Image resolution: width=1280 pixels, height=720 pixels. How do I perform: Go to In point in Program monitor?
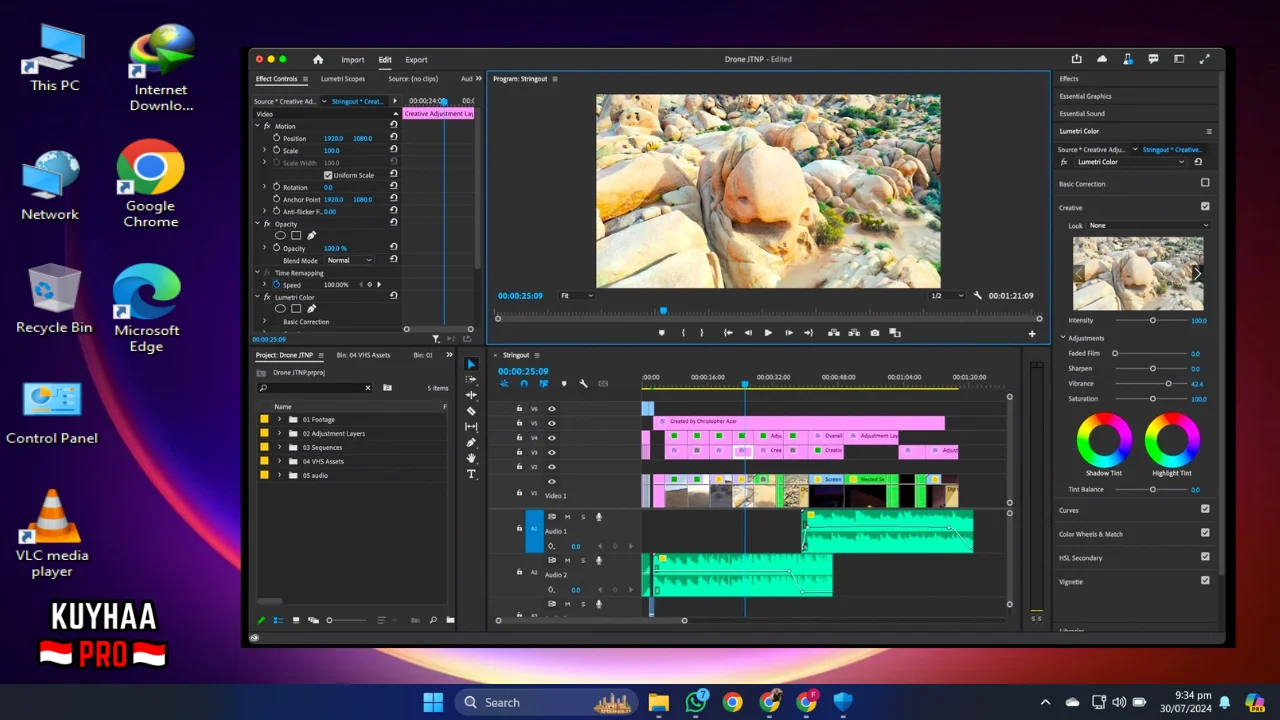(728, 333)
